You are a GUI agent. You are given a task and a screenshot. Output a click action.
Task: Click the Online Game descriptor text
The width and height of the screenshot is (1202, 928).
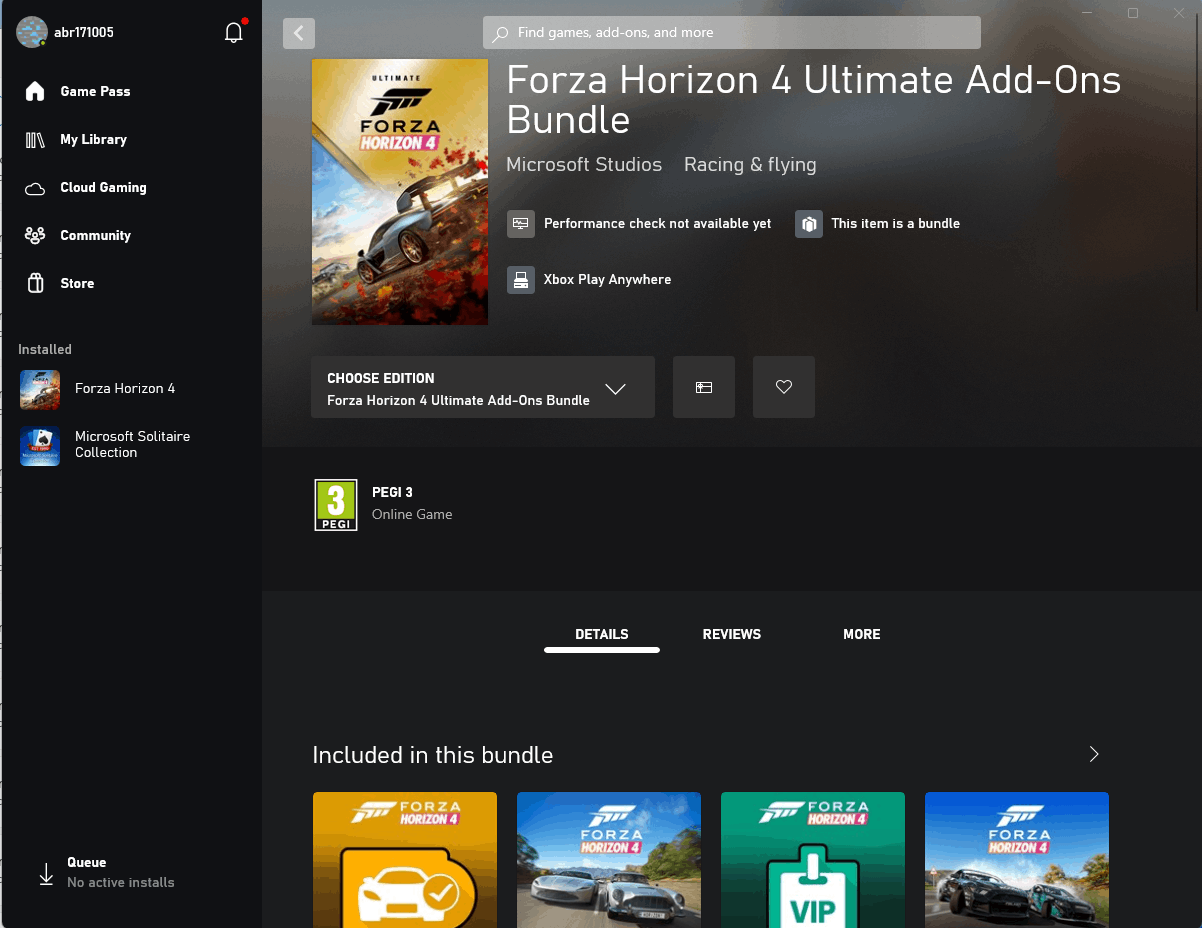(412, 514)
